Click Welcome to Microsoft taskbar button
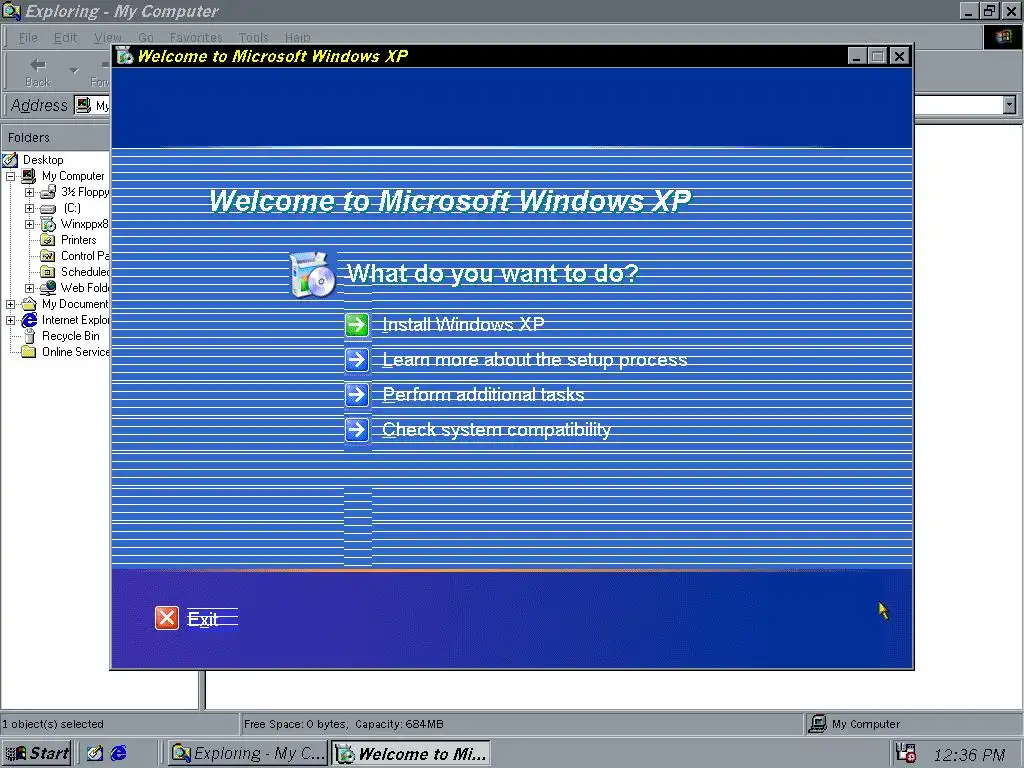 click(411, 753)
